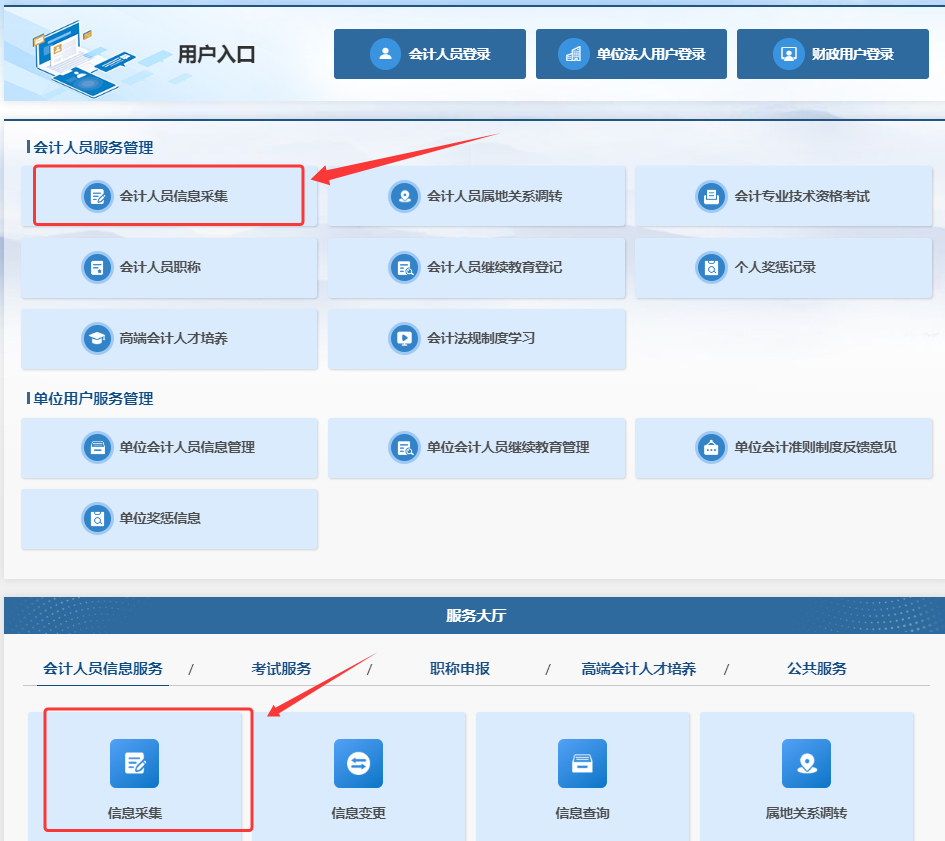Click the 个人奖惩记录 icon
The width and height of the screenshot is (945, 841).
(x=711, y=267)
